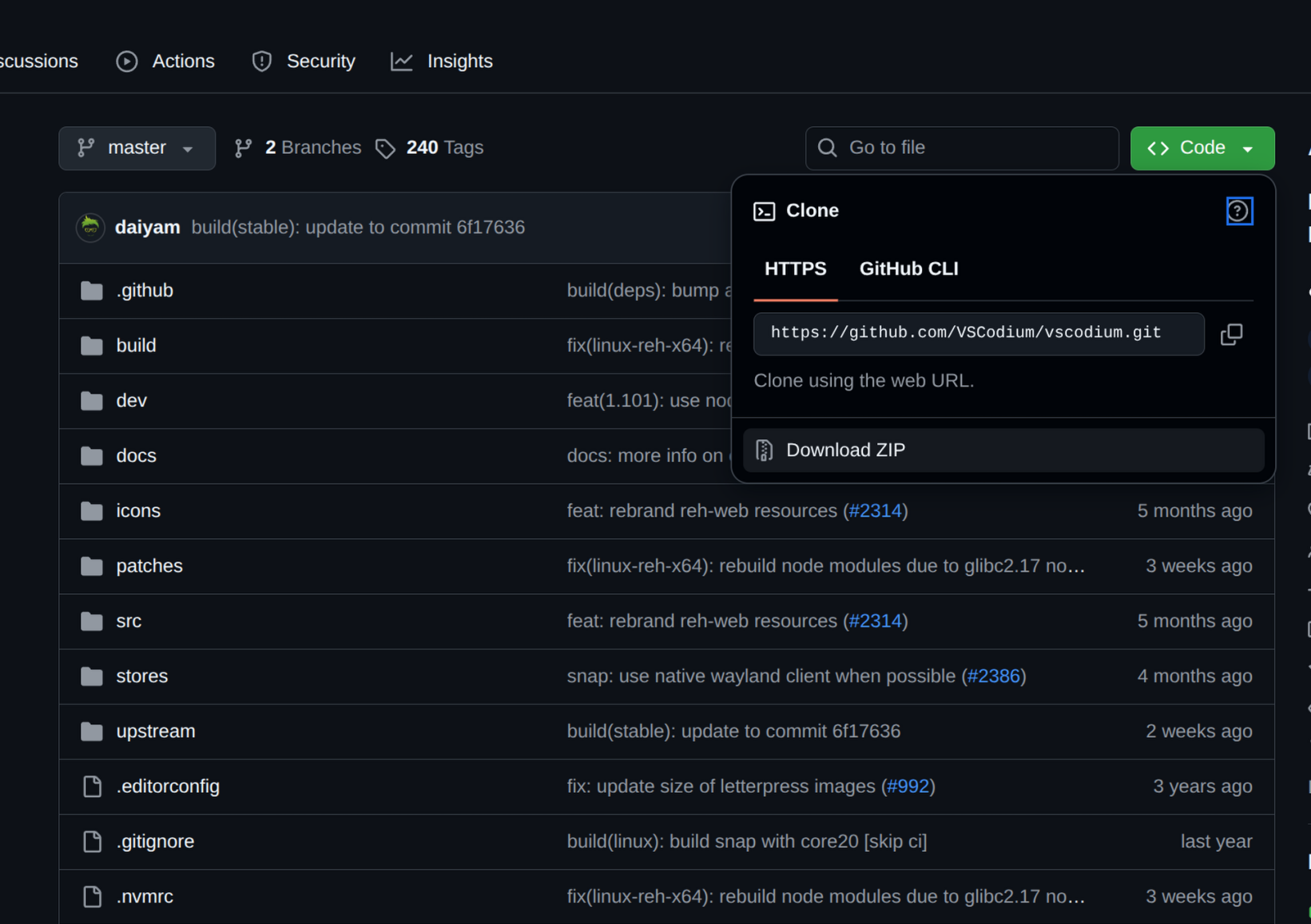Click the file icon beside .editorconfig

point(93,787)
